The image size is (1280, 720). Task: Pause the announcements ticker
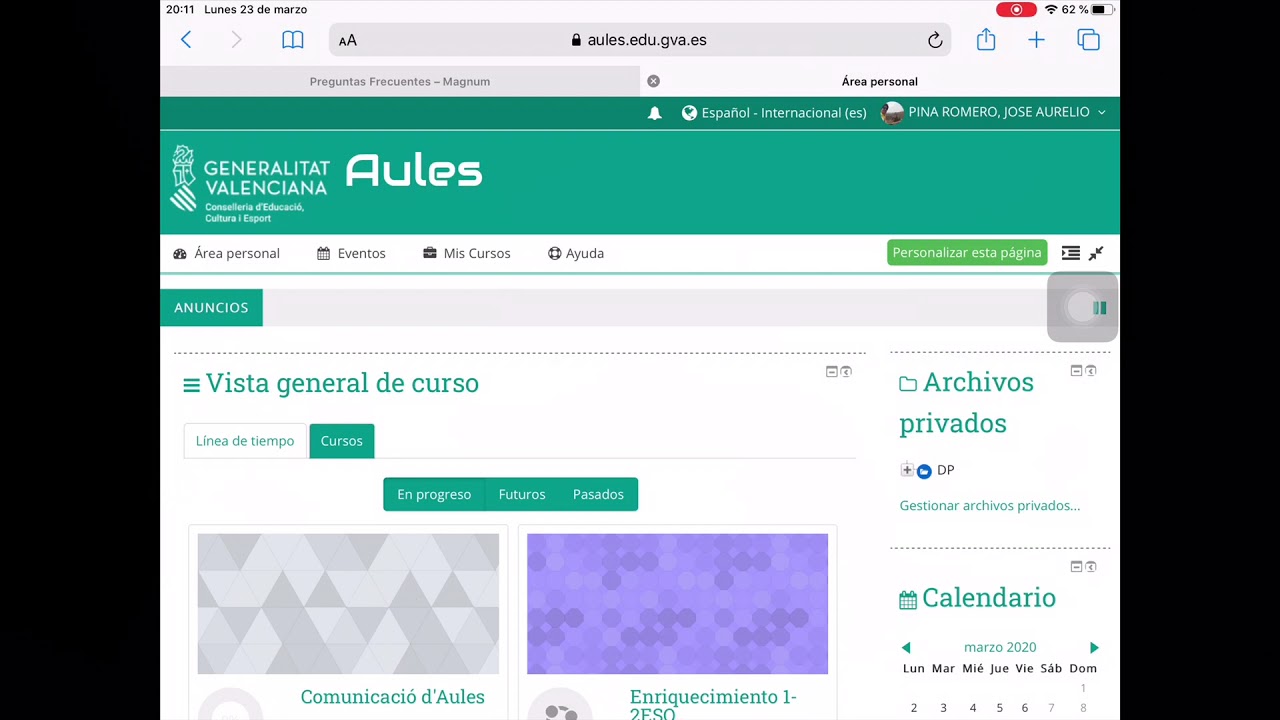[1099, 308]
